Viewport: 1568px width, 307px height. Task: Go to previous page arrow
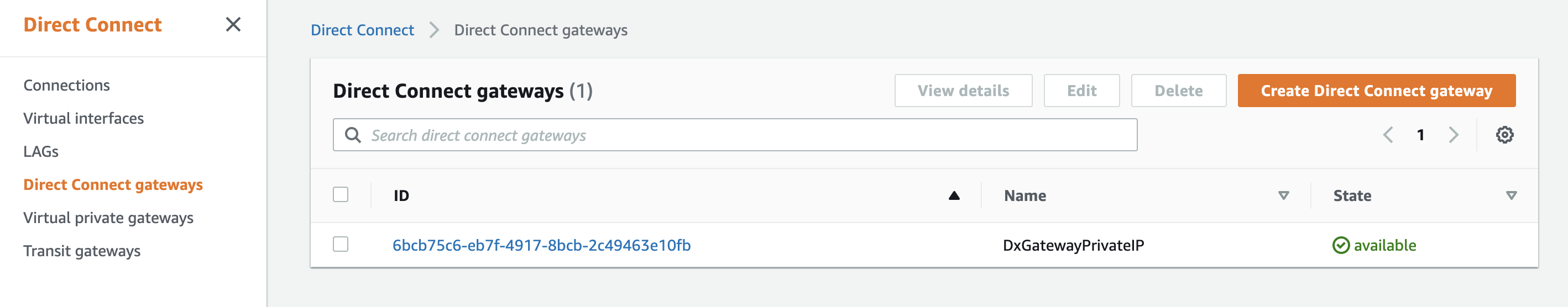coord(1388,135)
